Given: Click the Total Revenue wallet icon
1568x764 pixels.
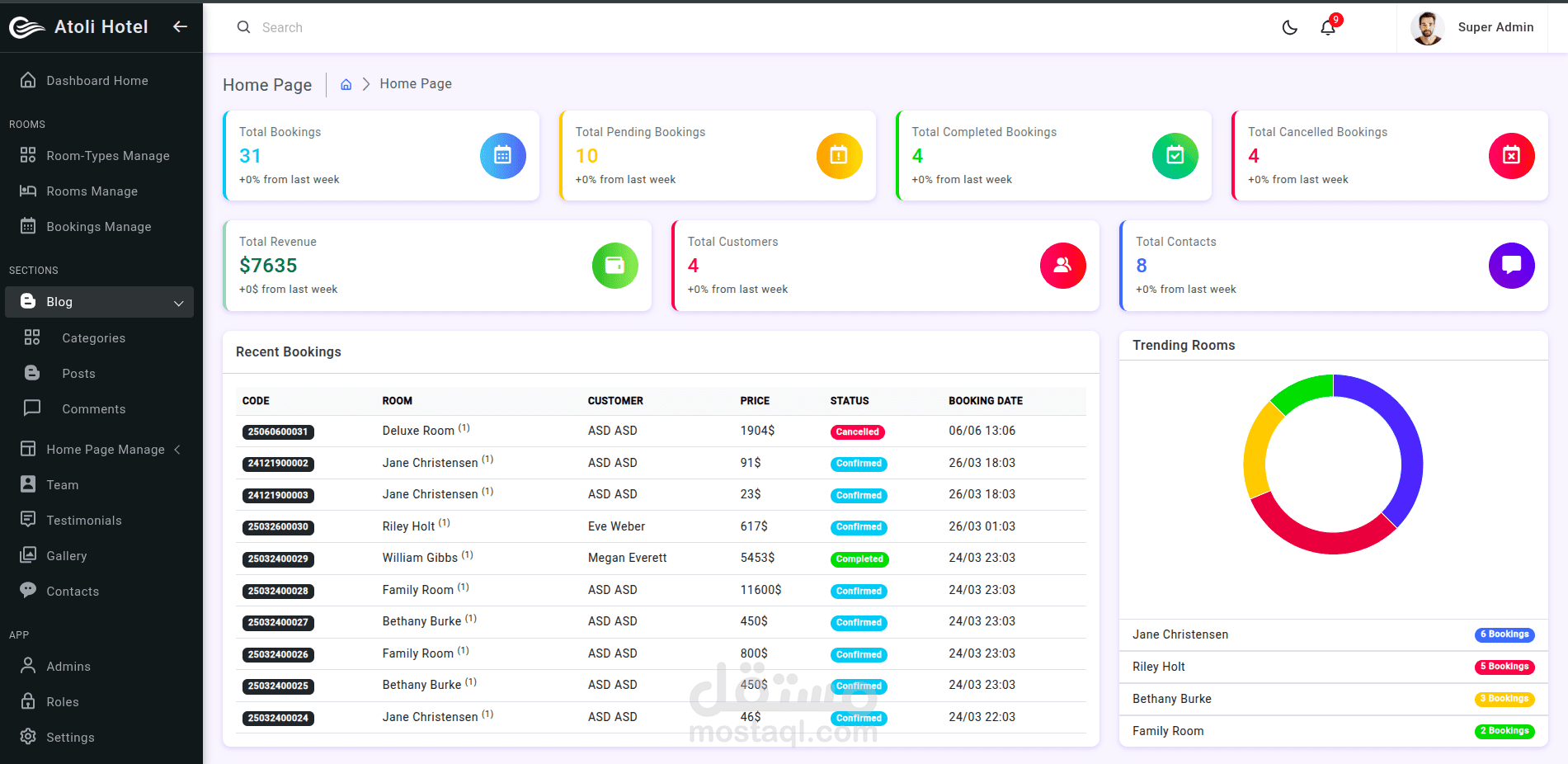Looking at the screenshot, I should point(615,266).
